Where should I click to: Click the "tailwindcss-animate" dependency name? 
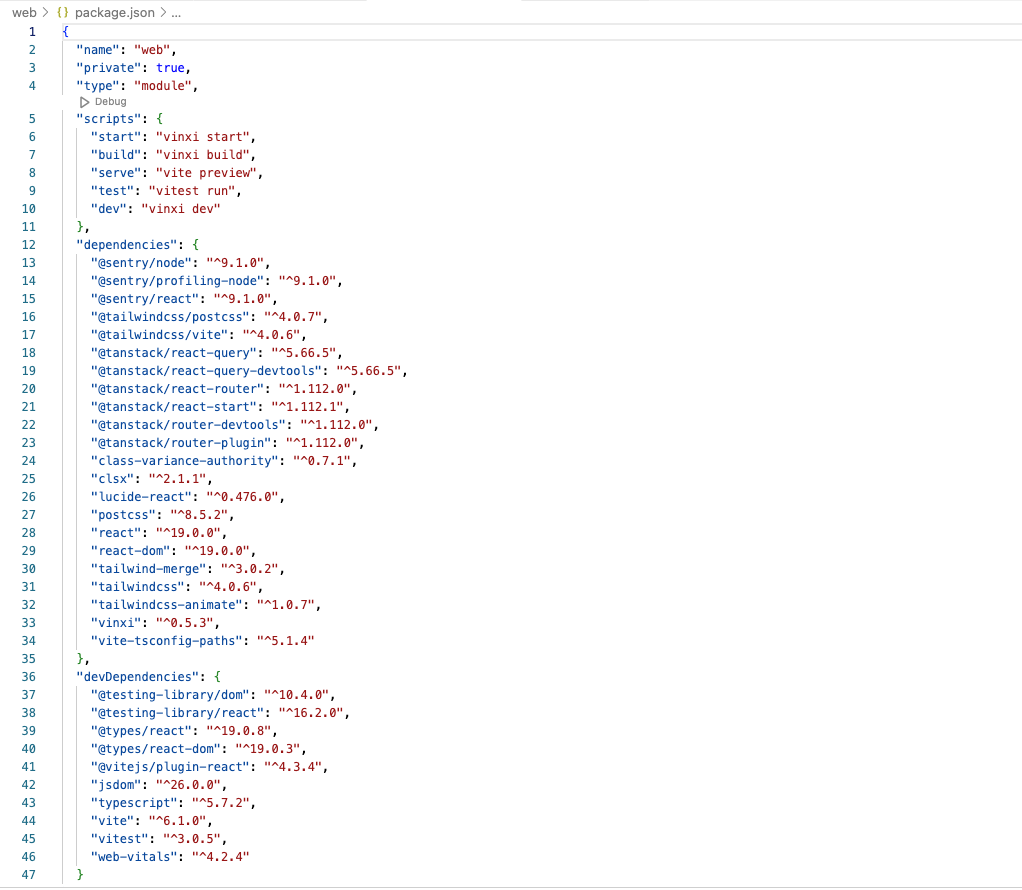coord(167,605)
